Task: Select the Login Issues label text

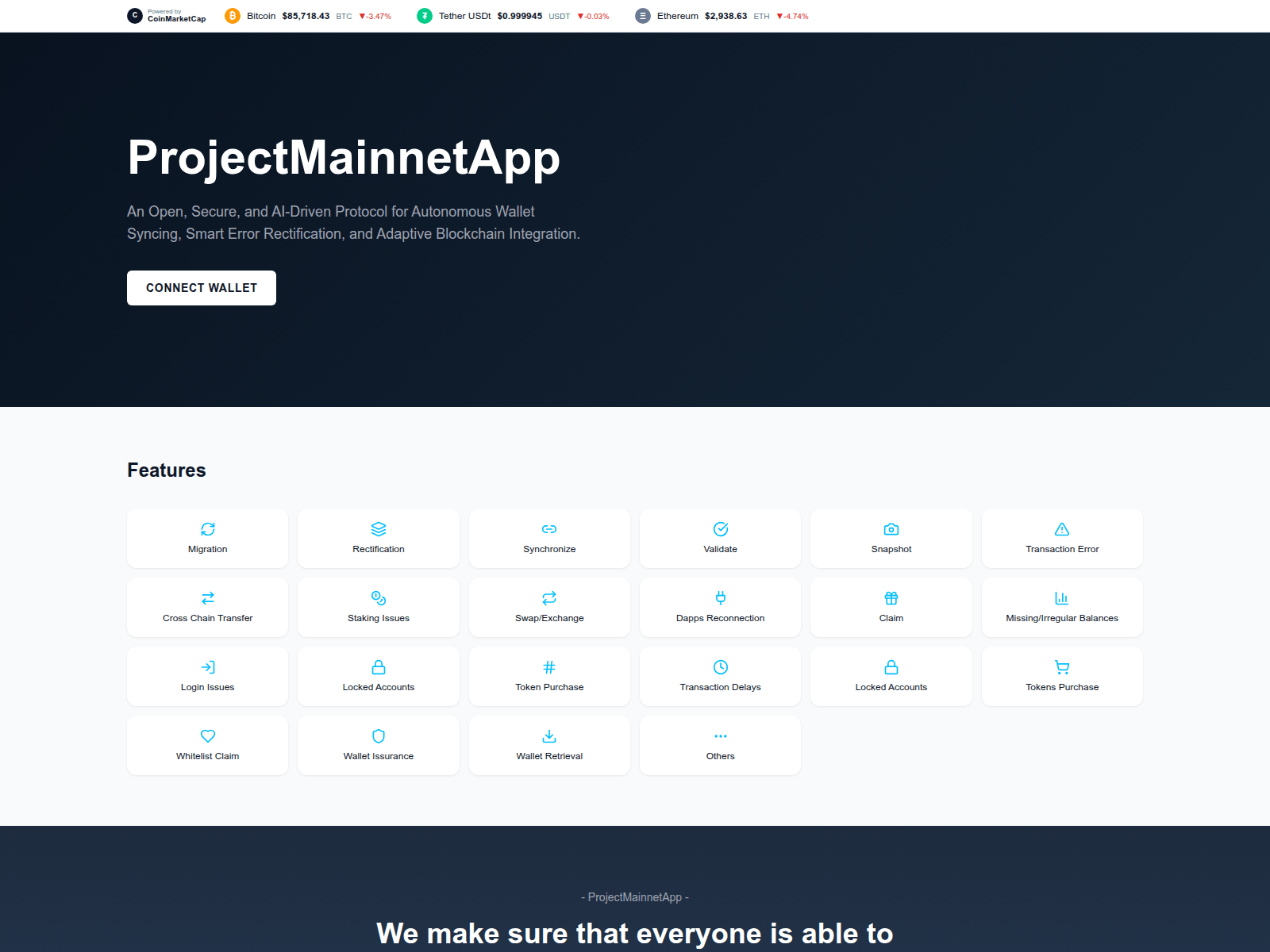Action: pyautogui.click(x=208, y=687)
